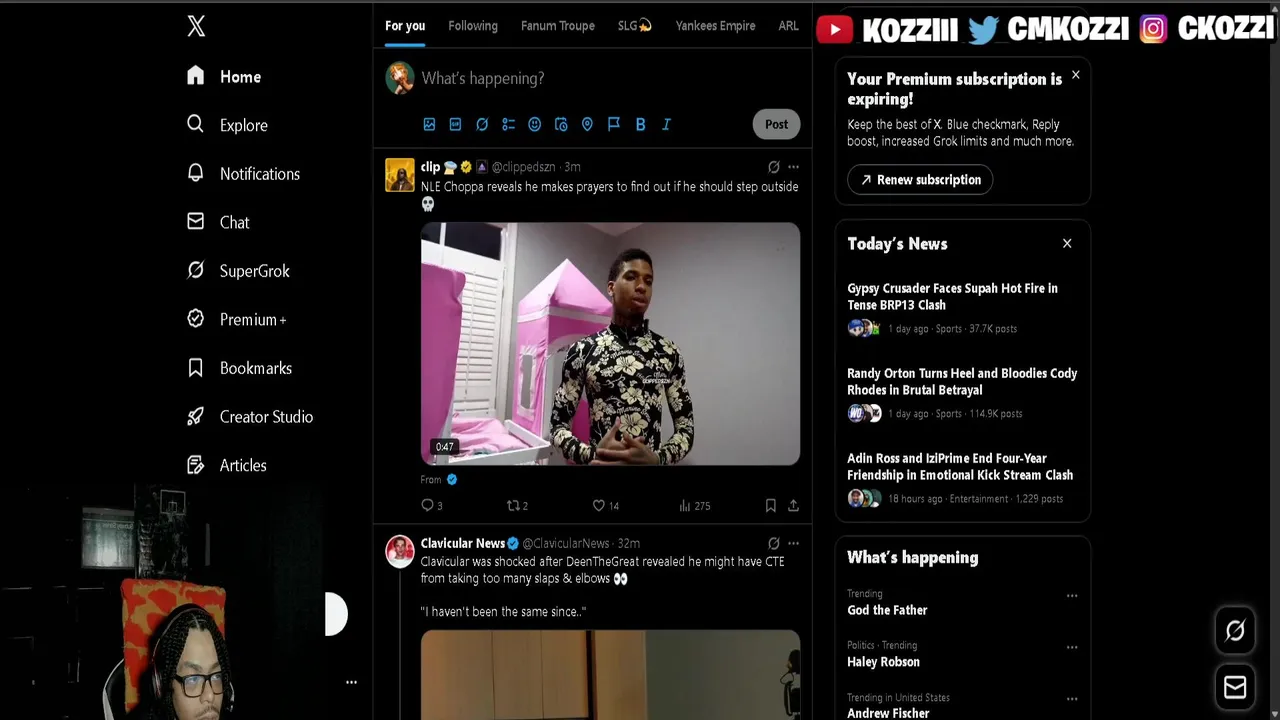This screenshot has height=720, width=1280.
Task: Play the NLE Choppa video
Action: (x=610, y=344)
